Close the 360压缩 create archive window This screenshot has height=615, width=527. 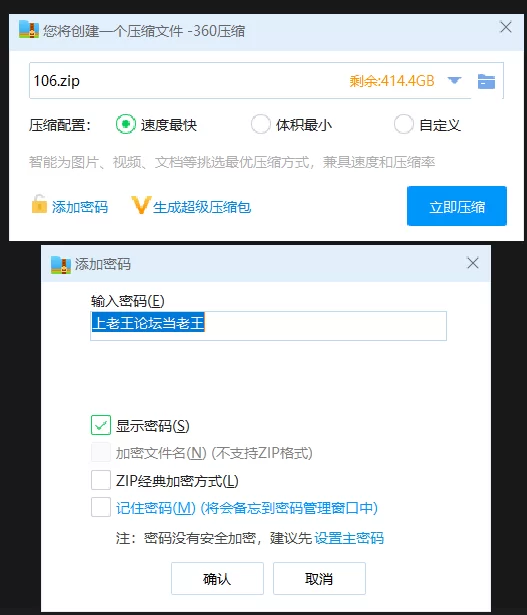(x=506, y=27)
